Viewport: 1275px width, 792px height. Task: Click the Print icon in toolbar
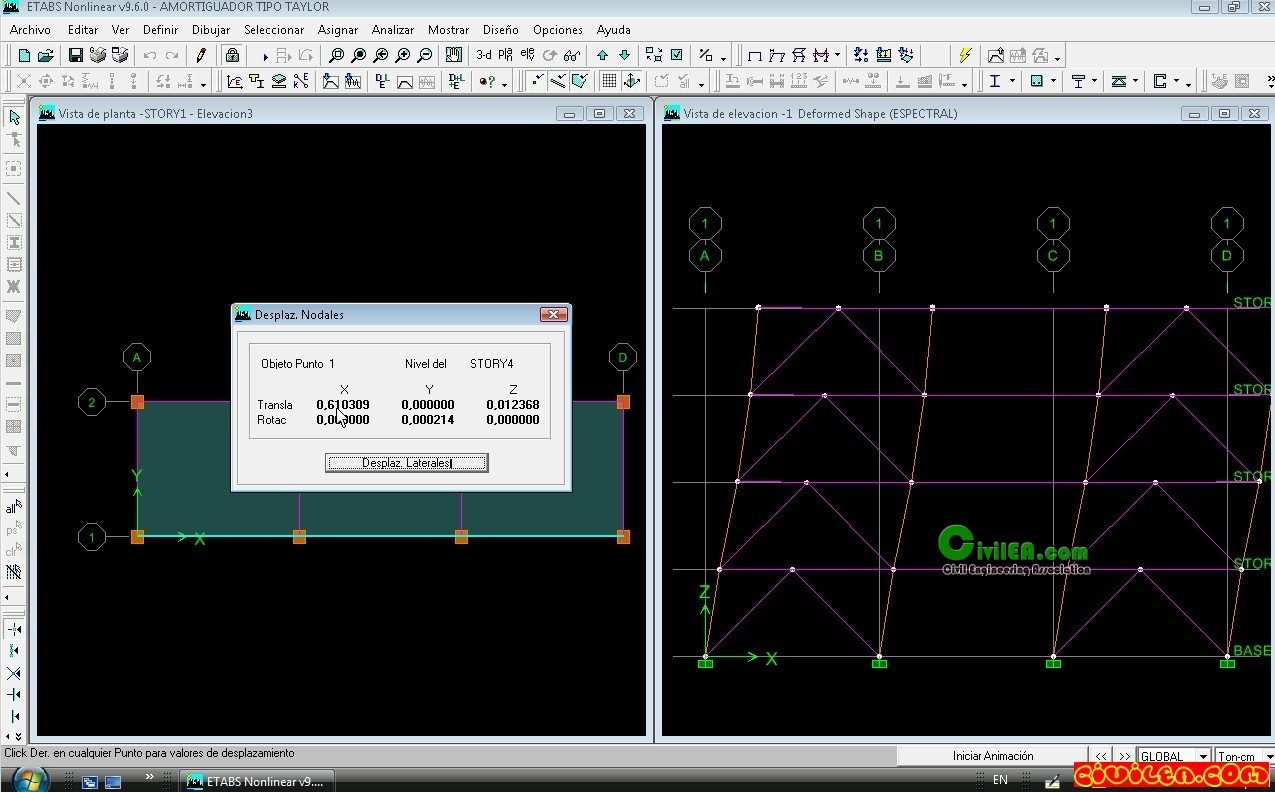98,56
